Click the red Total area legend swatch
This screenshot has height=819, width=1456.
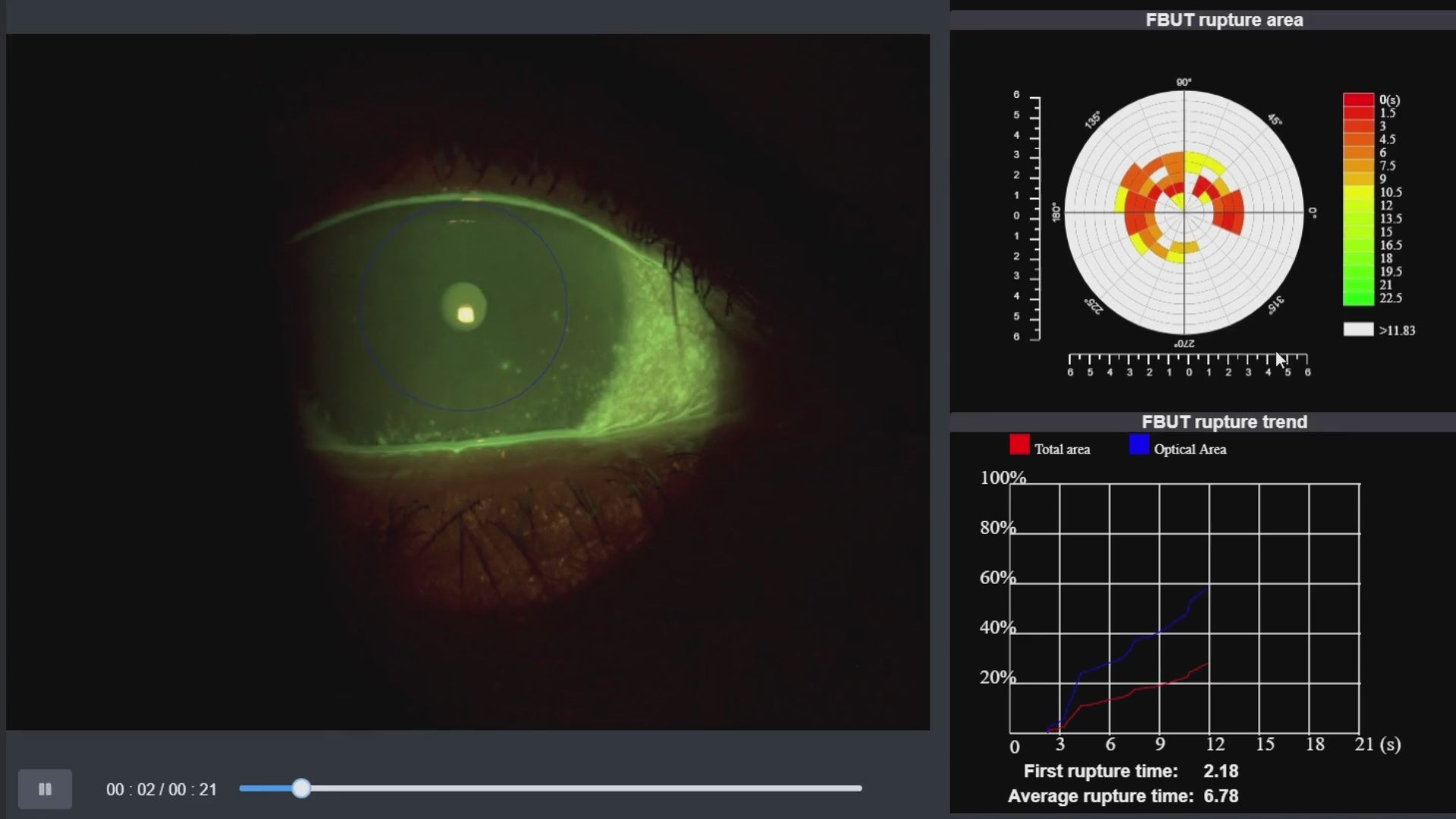pos(1019,444)
